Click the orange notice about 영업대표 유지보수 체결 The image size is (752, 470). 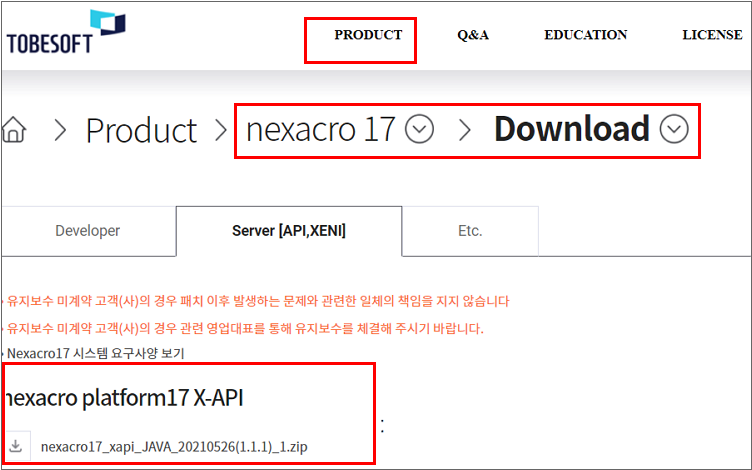(245, 328)
